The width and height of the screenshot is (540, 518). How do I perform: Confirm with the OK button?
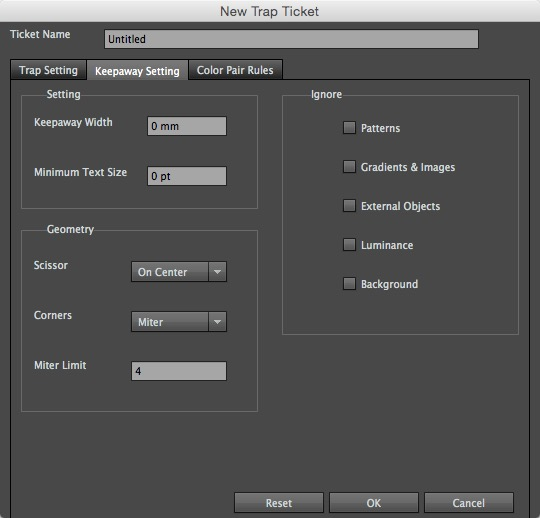click(374, 503)
